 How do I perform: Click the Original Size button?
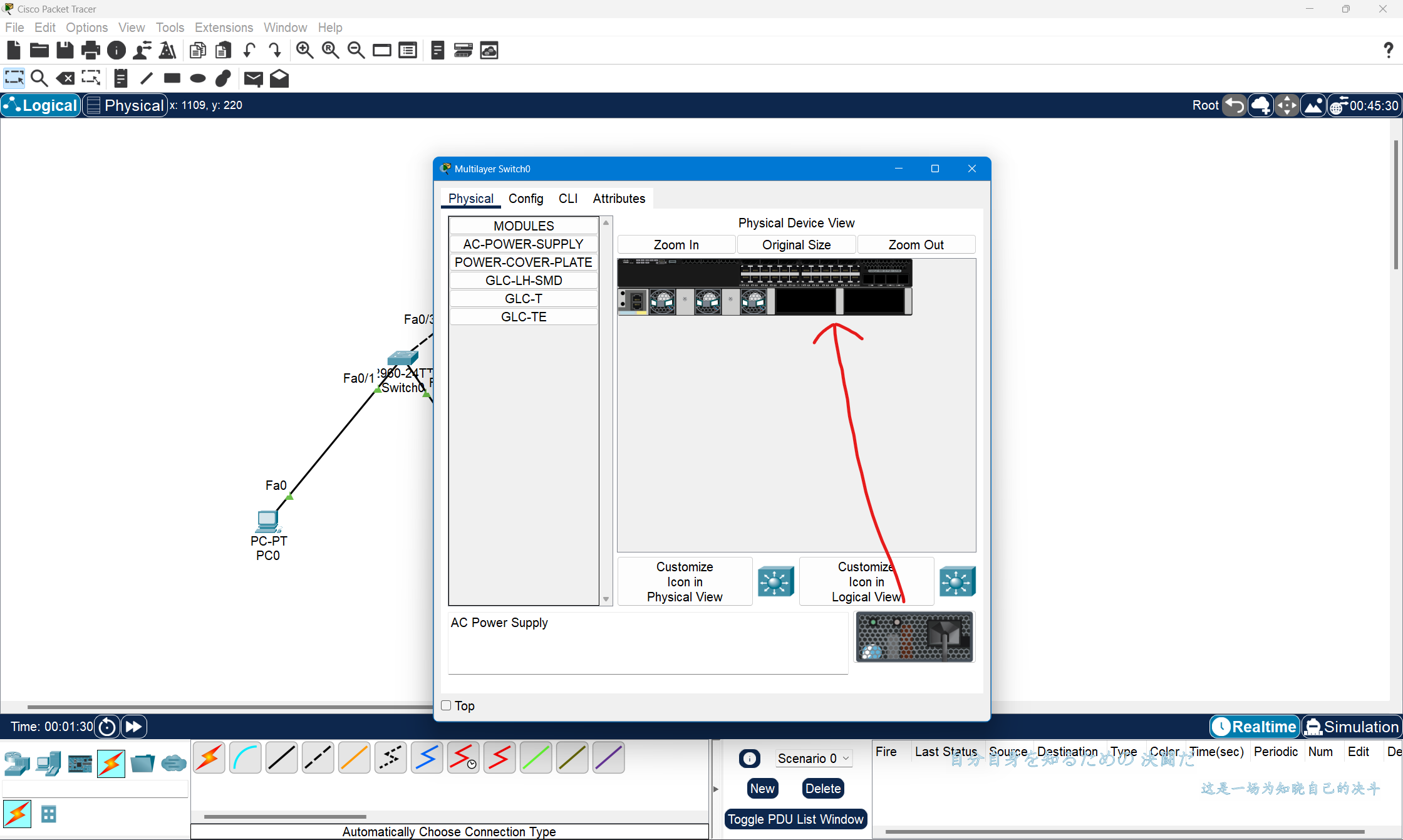pyautogui.click(x=796, y=245)
